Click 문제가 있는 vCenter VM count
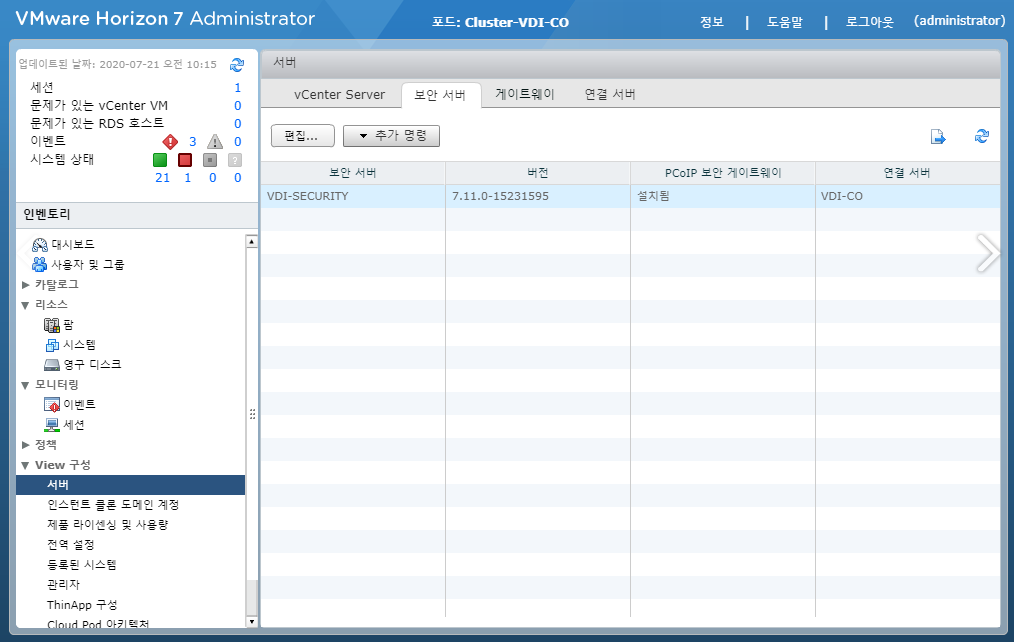Screen dimensions: 1014x642 (237, 105)
